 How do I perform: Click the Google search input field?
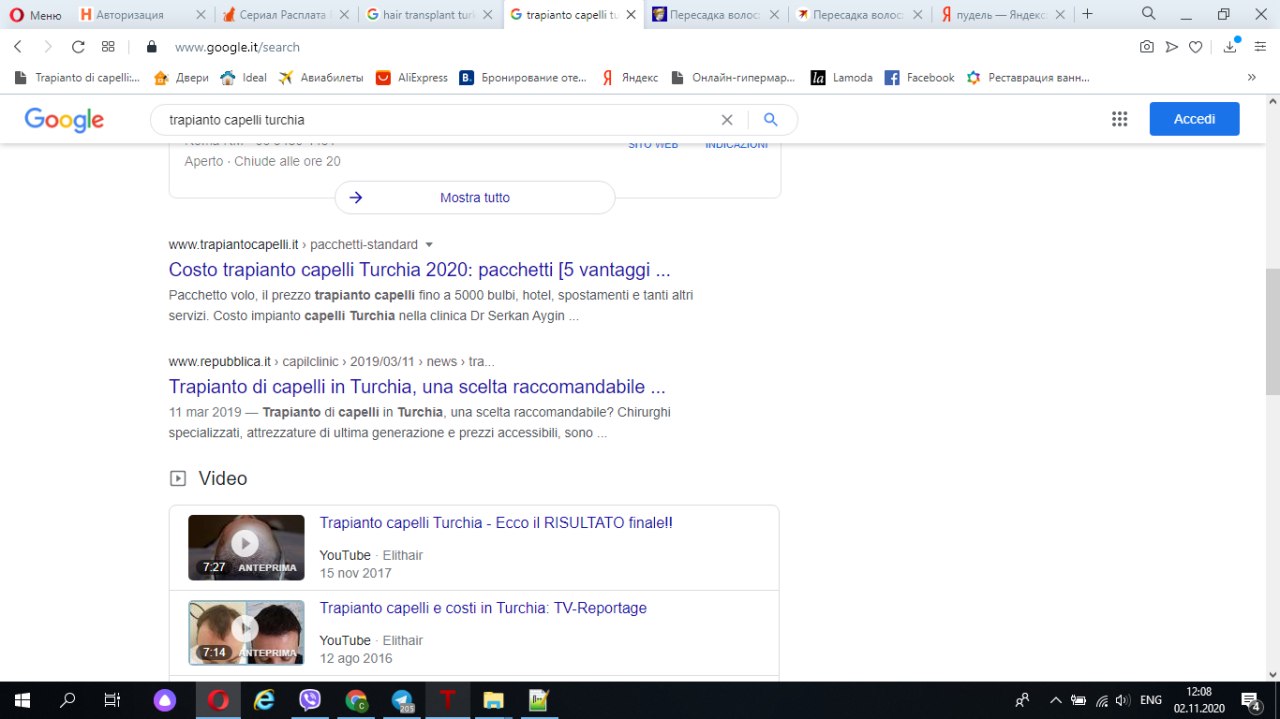[440, 120]
